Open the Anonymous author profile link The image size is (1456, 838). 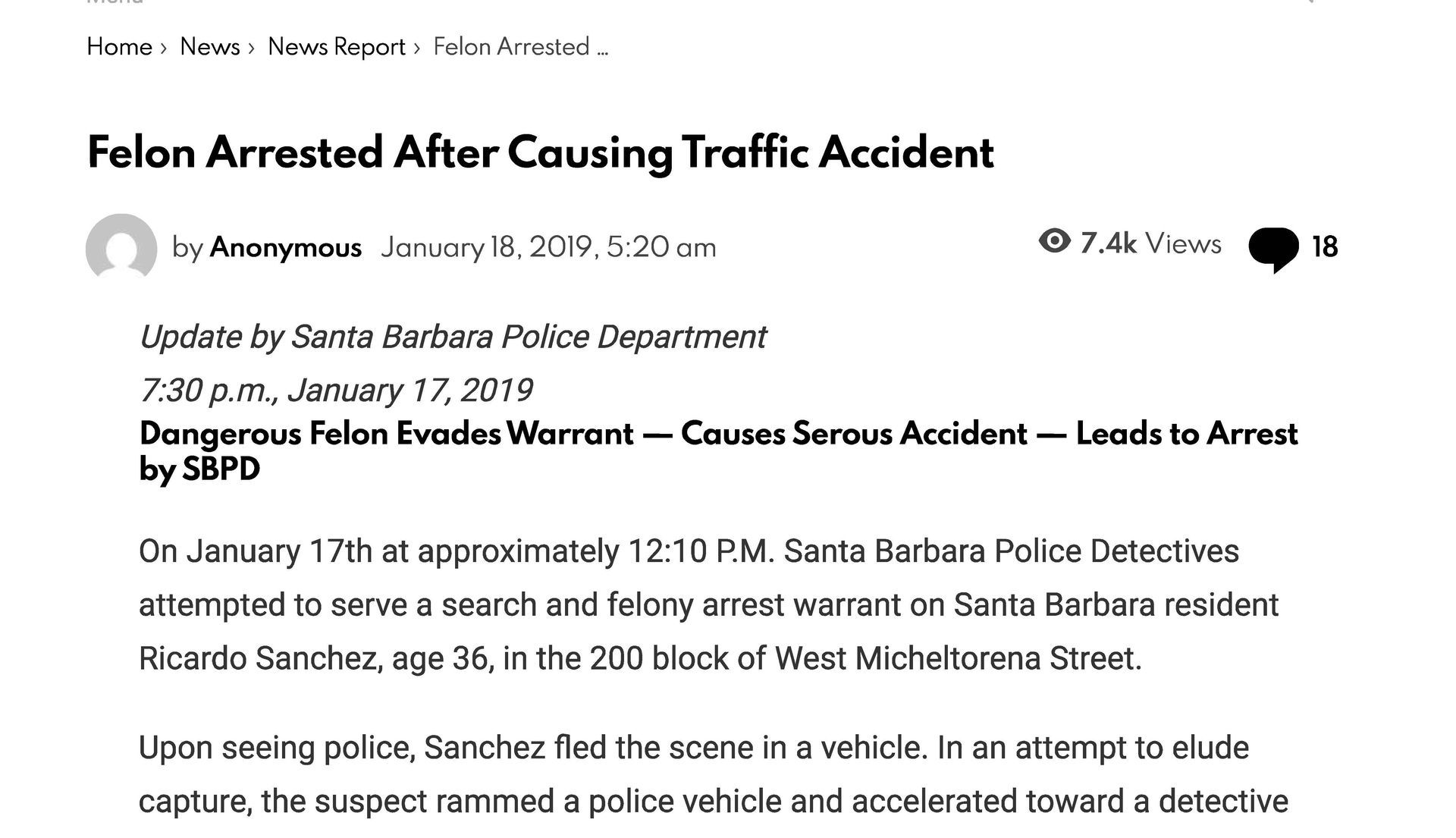tap(285, 247)
